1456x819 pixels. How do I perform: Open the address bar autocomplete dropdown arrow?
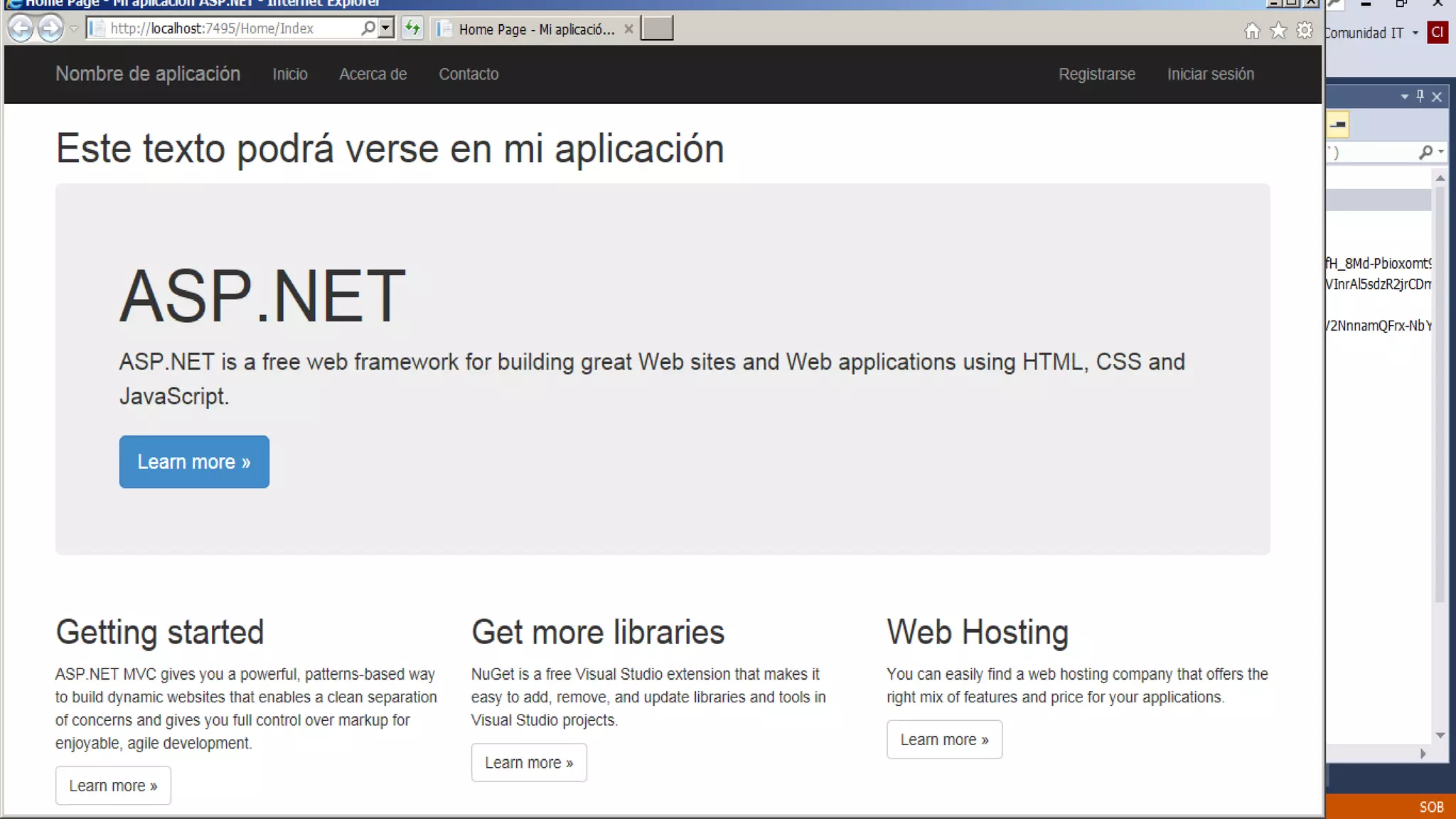pyautogui.click(x=385, y=28)
